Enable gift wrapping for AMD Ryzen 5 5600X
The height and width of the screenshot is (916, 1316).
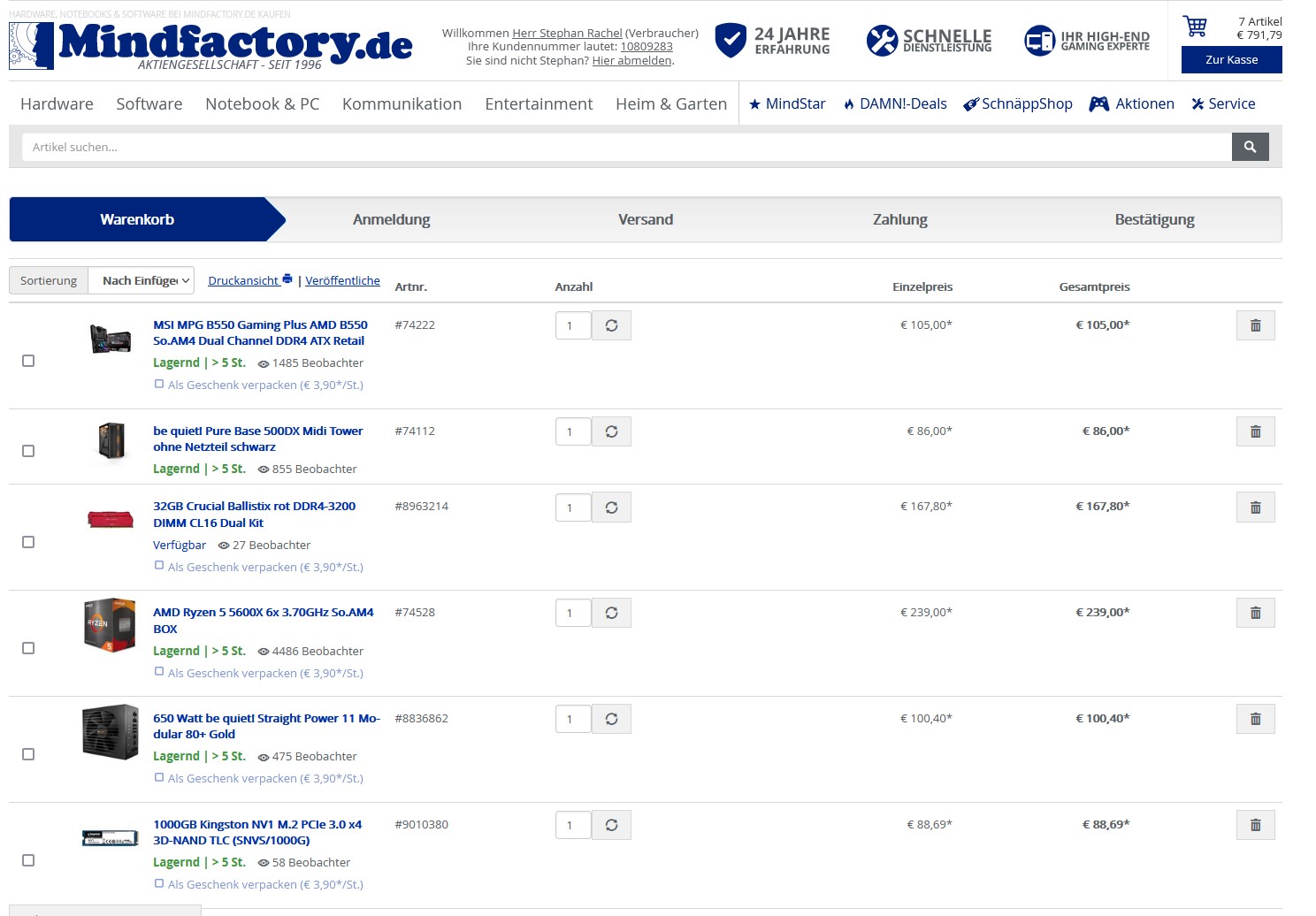[x=159, y=672]
